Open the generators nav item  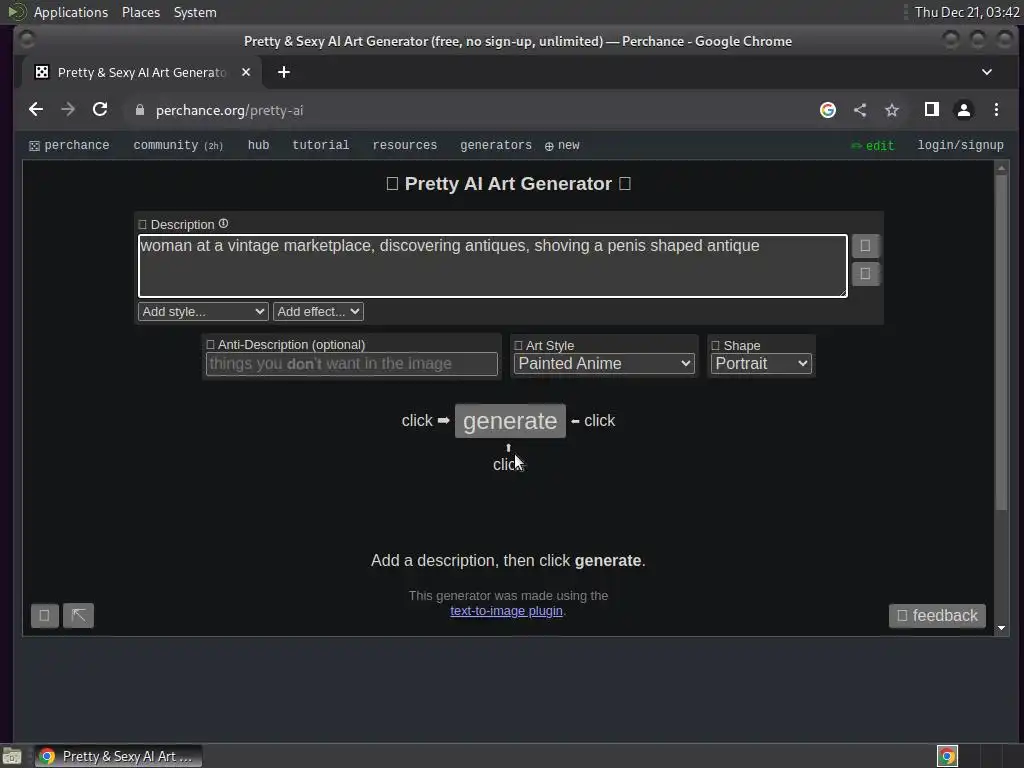(496, 145)
